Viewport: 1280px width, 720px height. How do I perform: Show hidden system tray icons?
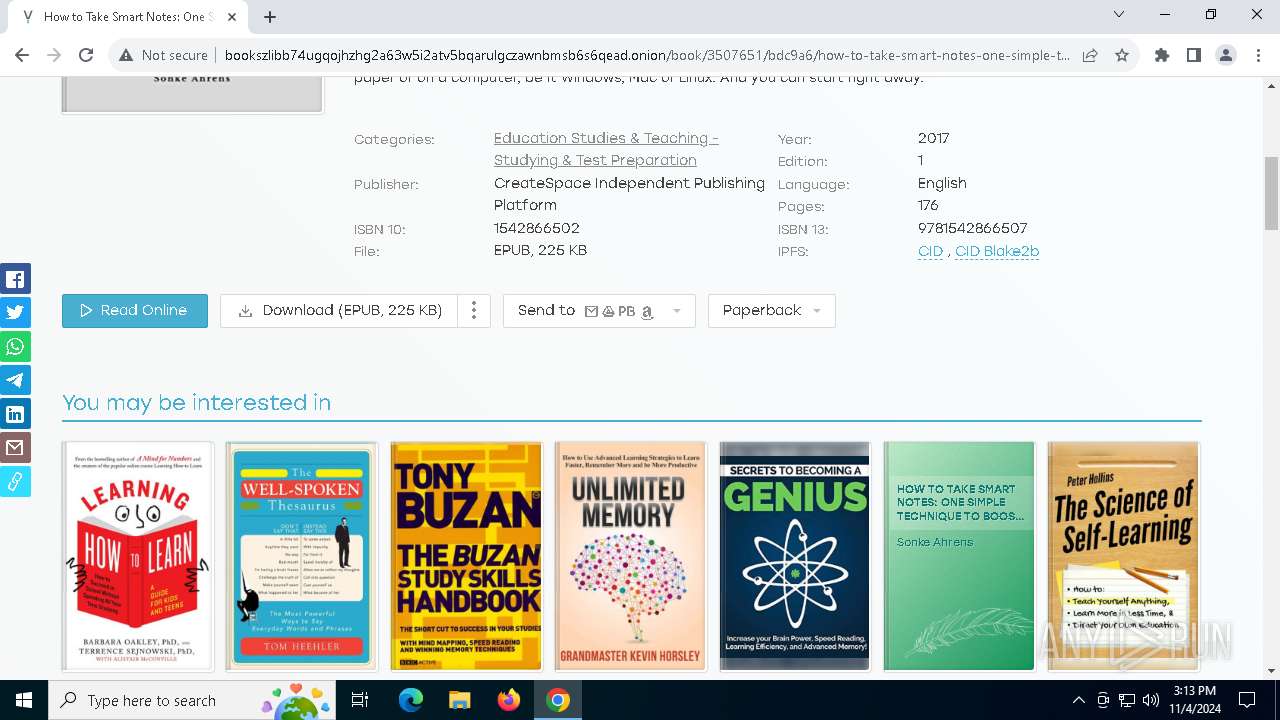1078,700
